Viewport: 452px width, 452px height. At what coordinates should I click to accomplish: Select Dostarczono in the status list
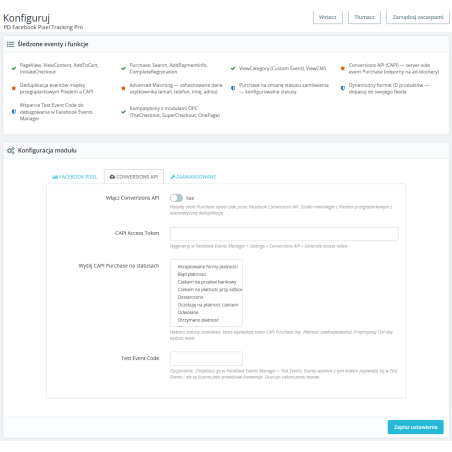[x=190, y=297]
